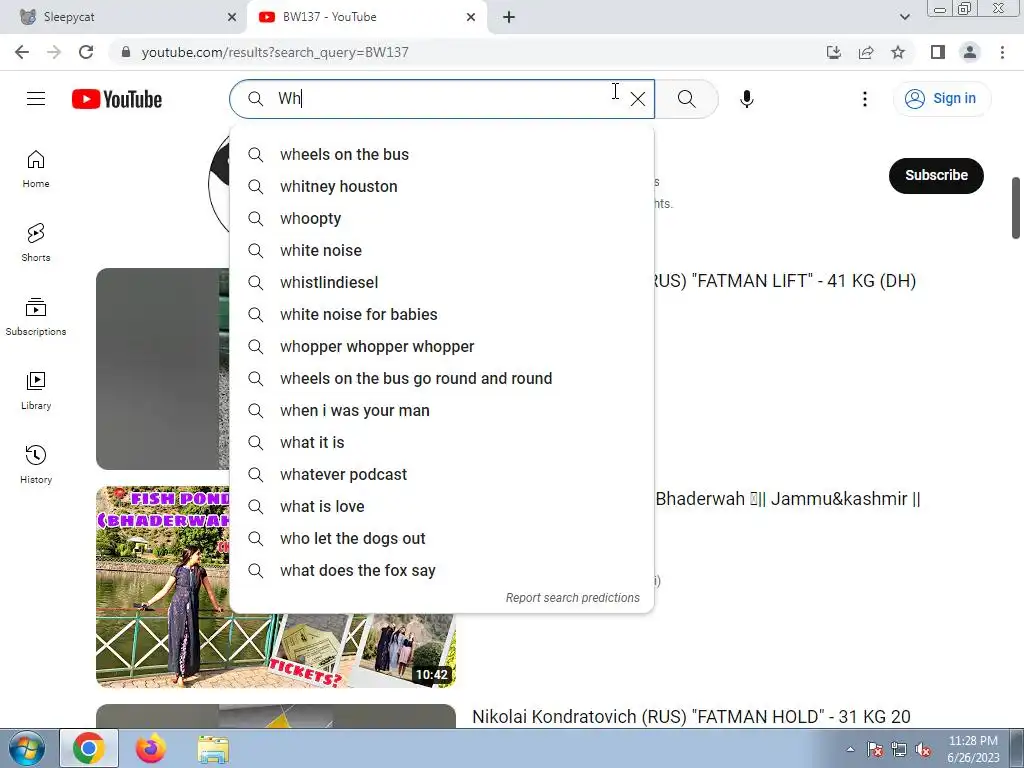Choose suggestion 'wheels on the bus'
The height and width of the screenshot is (768, 1024).
click(441, 154)
